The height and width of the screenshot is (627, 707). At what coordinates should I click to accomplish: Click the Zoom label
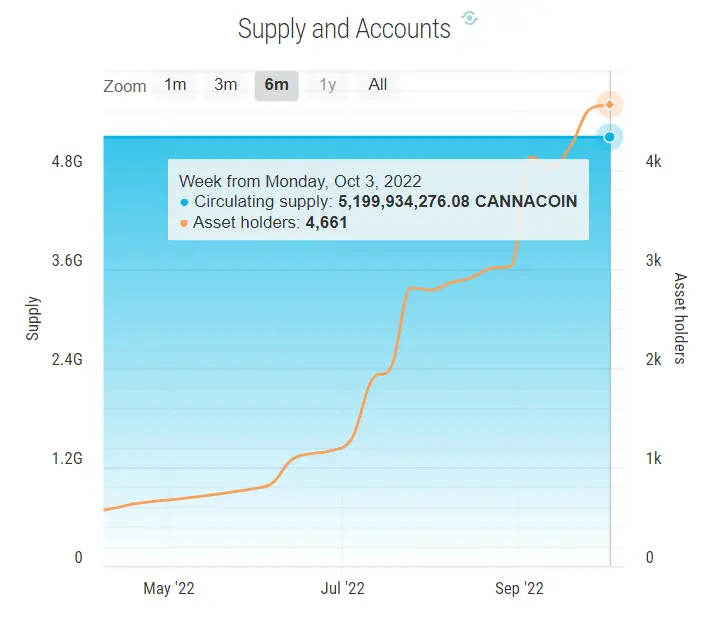tap(125, 86)
